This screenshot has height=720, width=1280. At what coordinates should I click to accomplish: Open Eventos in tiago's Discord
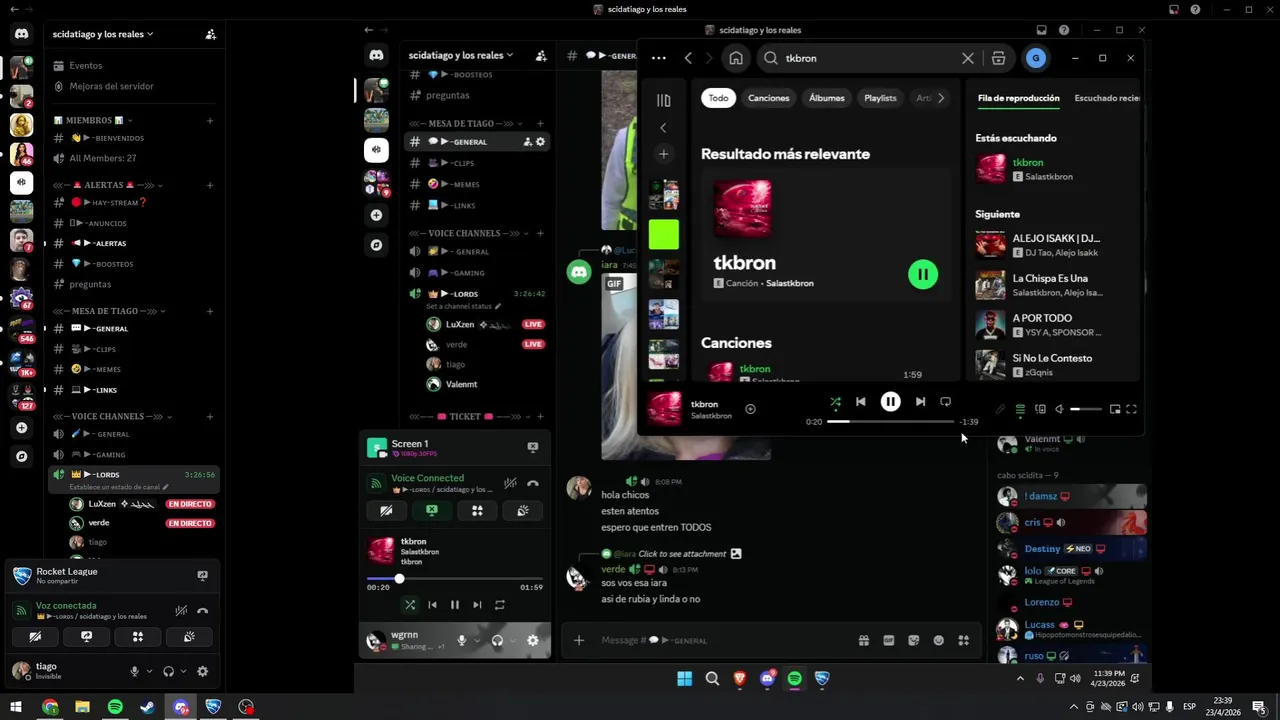click(x=85, y=65)
